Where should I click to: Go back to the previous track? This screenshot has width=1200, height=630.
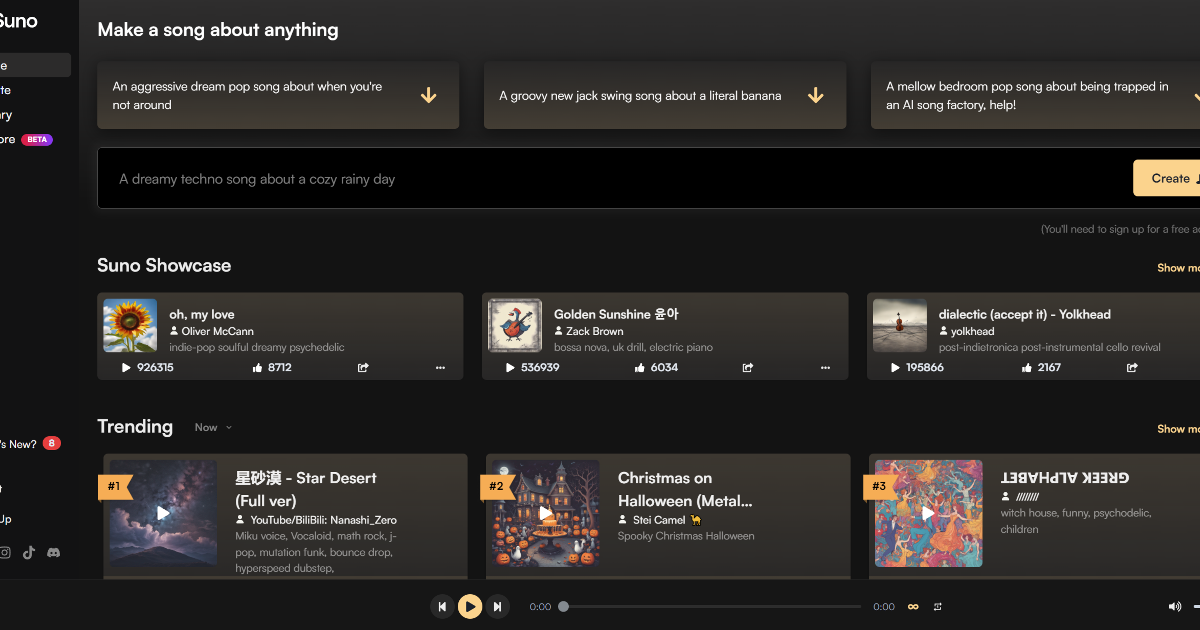tap(442, 606)
